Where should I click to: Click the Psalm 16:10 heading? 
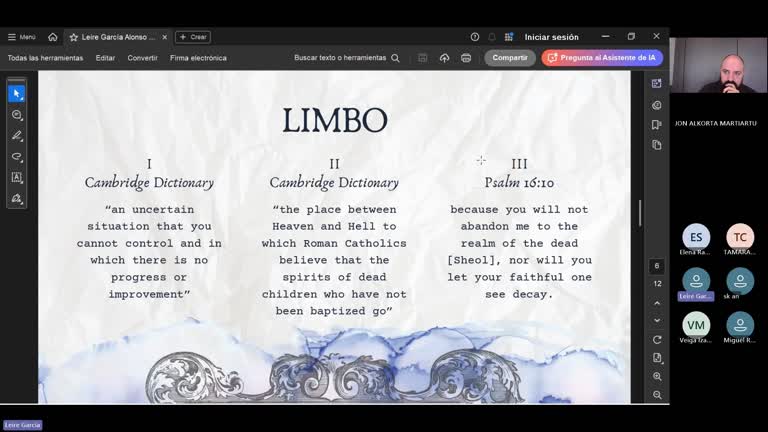pyautogui.click(x=519, y=183)
